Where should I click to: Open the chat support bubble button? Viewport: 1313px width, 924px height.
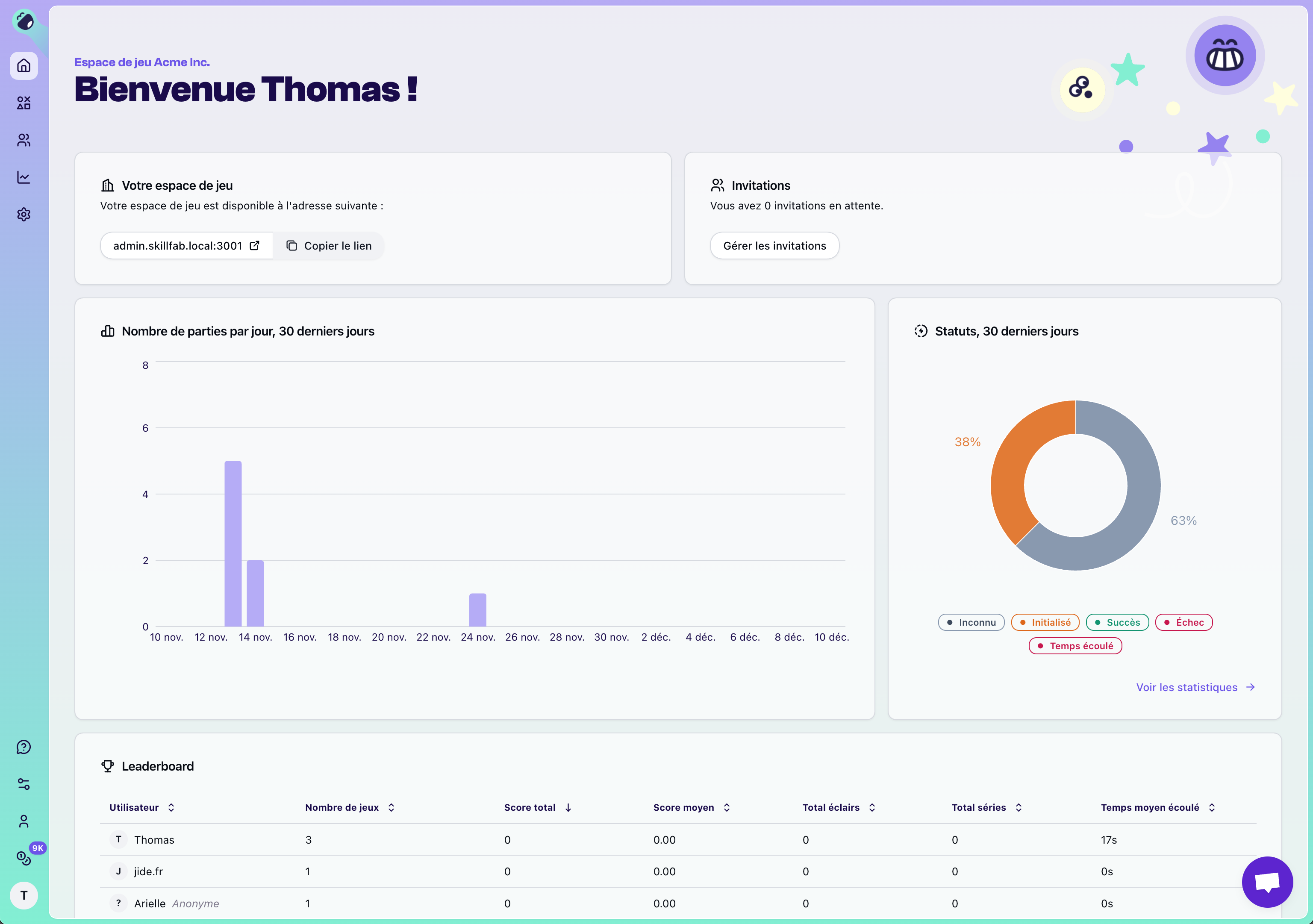(x=1267, y=882)
